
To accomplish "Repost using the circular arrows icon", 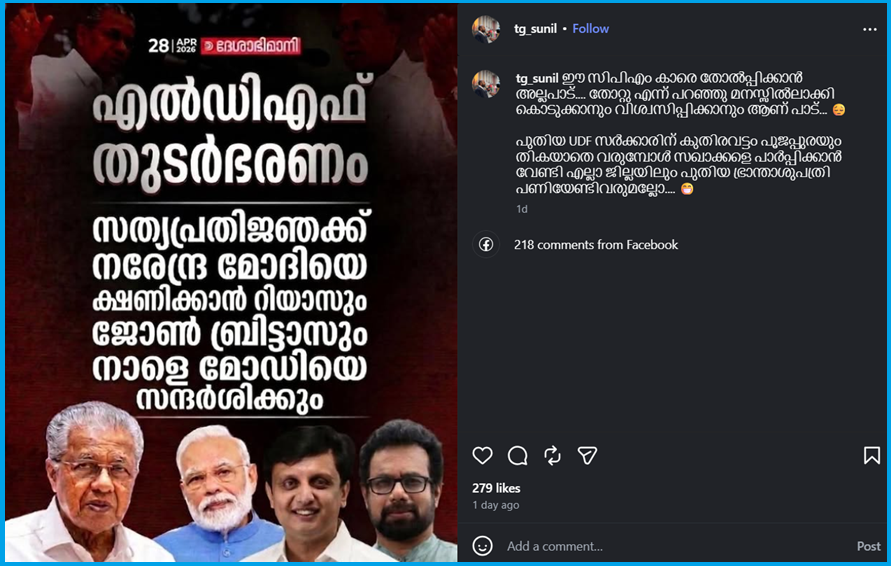I will tap(552, 455).
